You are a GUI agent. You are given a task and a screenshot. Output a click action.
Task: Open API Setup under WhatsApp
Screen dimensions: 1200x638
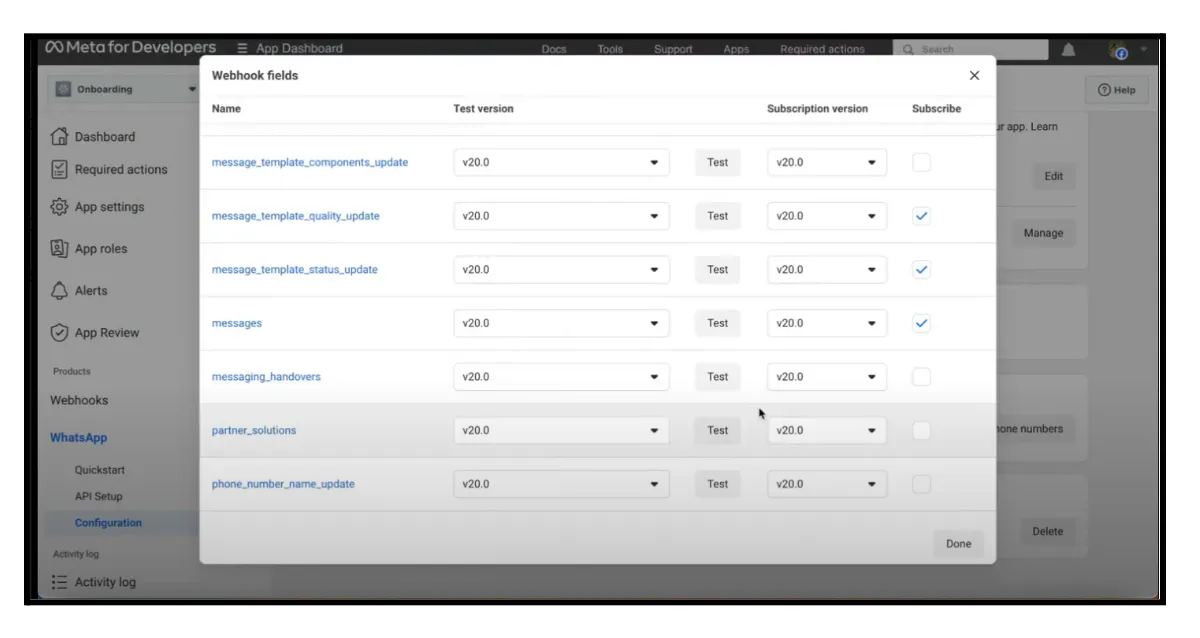tap(98, 496)
